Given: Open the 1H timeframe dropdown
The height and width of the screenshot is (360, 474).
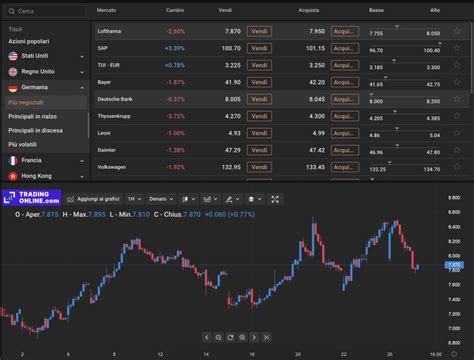Looking at the screenshot, I should tap(135, 199).
